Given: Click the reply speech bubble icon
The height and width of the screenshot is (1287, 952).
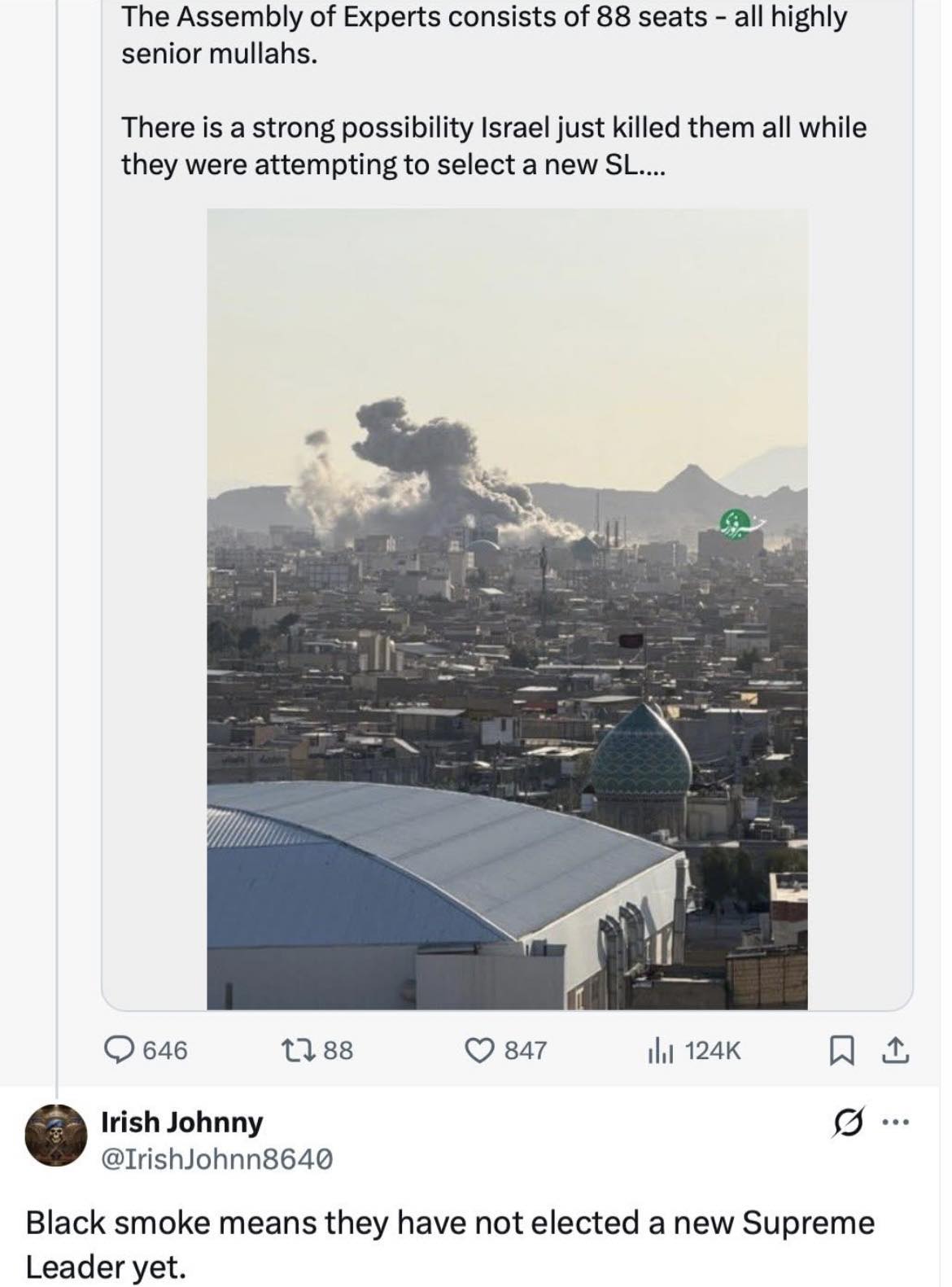Looking at the screenshot, I should pos(120,1050).
